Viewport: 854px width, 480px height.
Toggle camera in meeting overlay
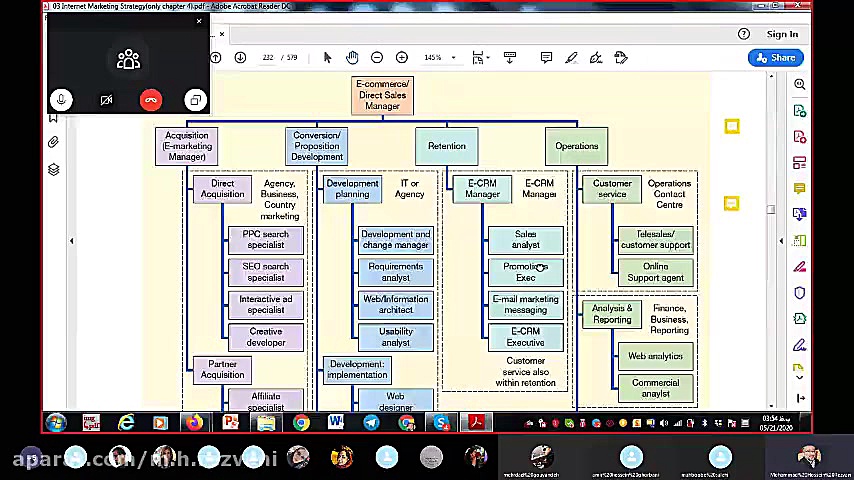(106, 100)
